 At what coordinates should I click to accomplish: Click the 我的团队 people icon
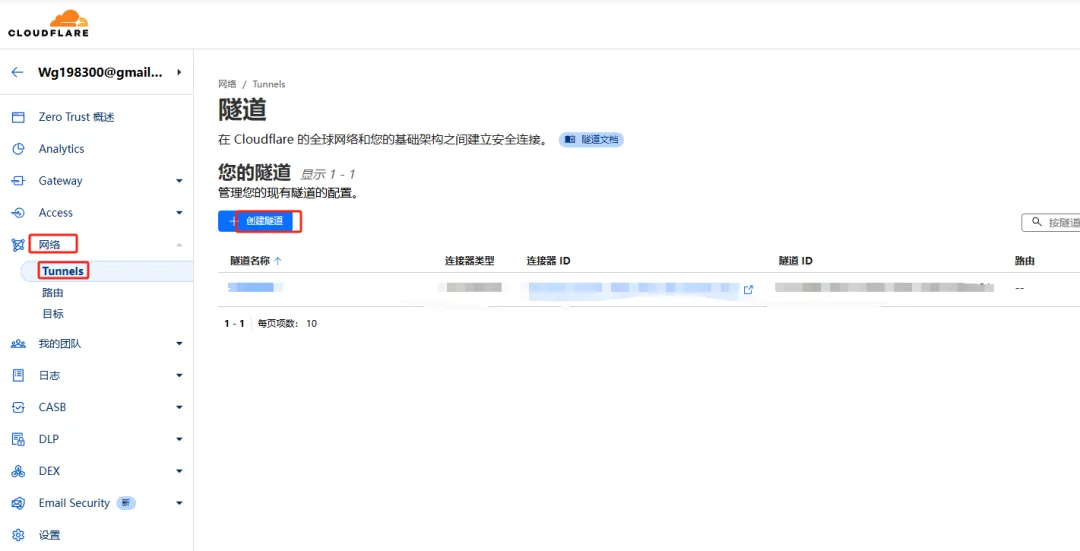click(19, 344)
